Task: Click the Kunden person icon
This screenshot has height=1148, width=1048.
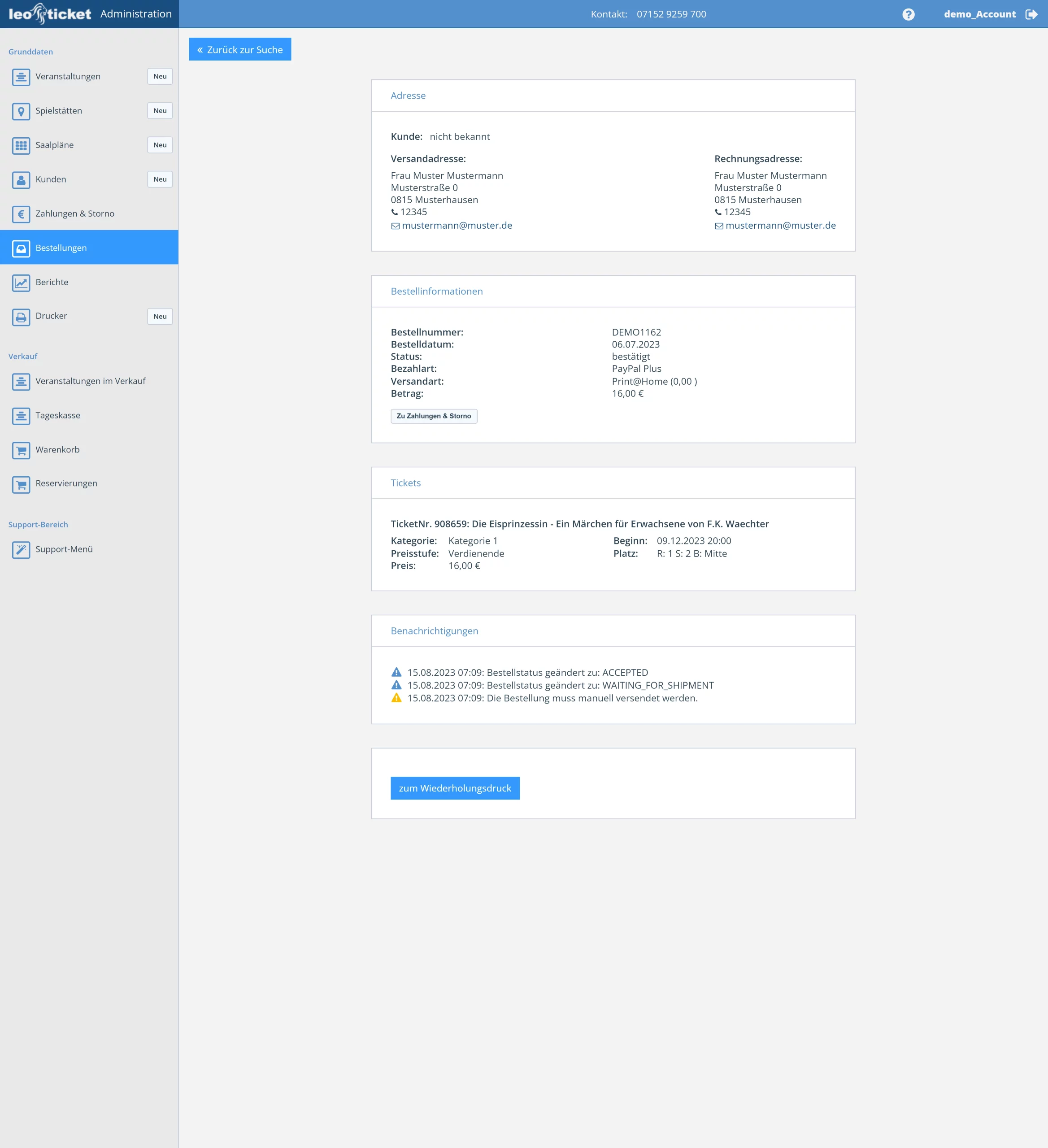Action: tap(21, 180)
